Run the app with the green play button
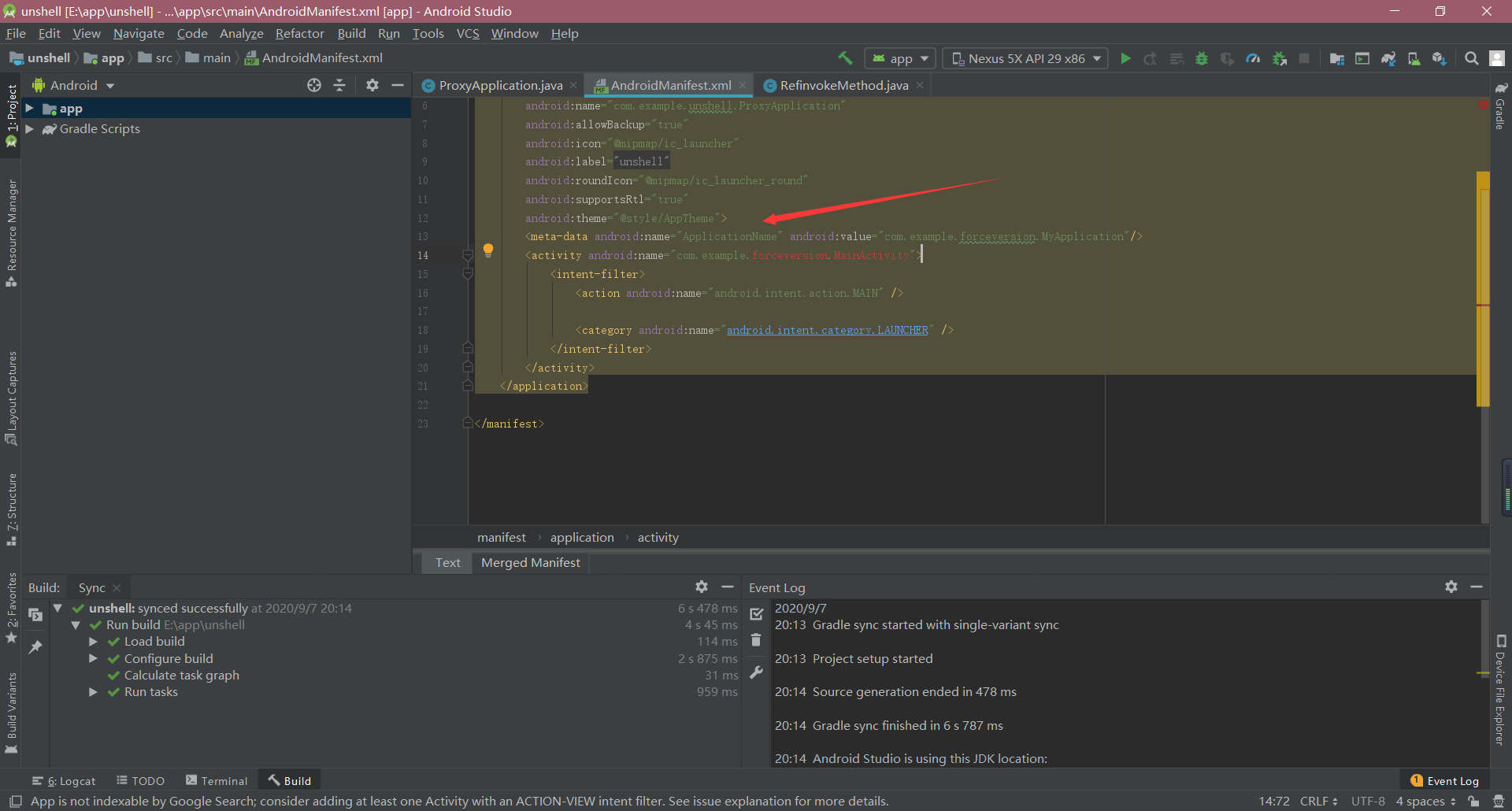 tap(1125, 58)
